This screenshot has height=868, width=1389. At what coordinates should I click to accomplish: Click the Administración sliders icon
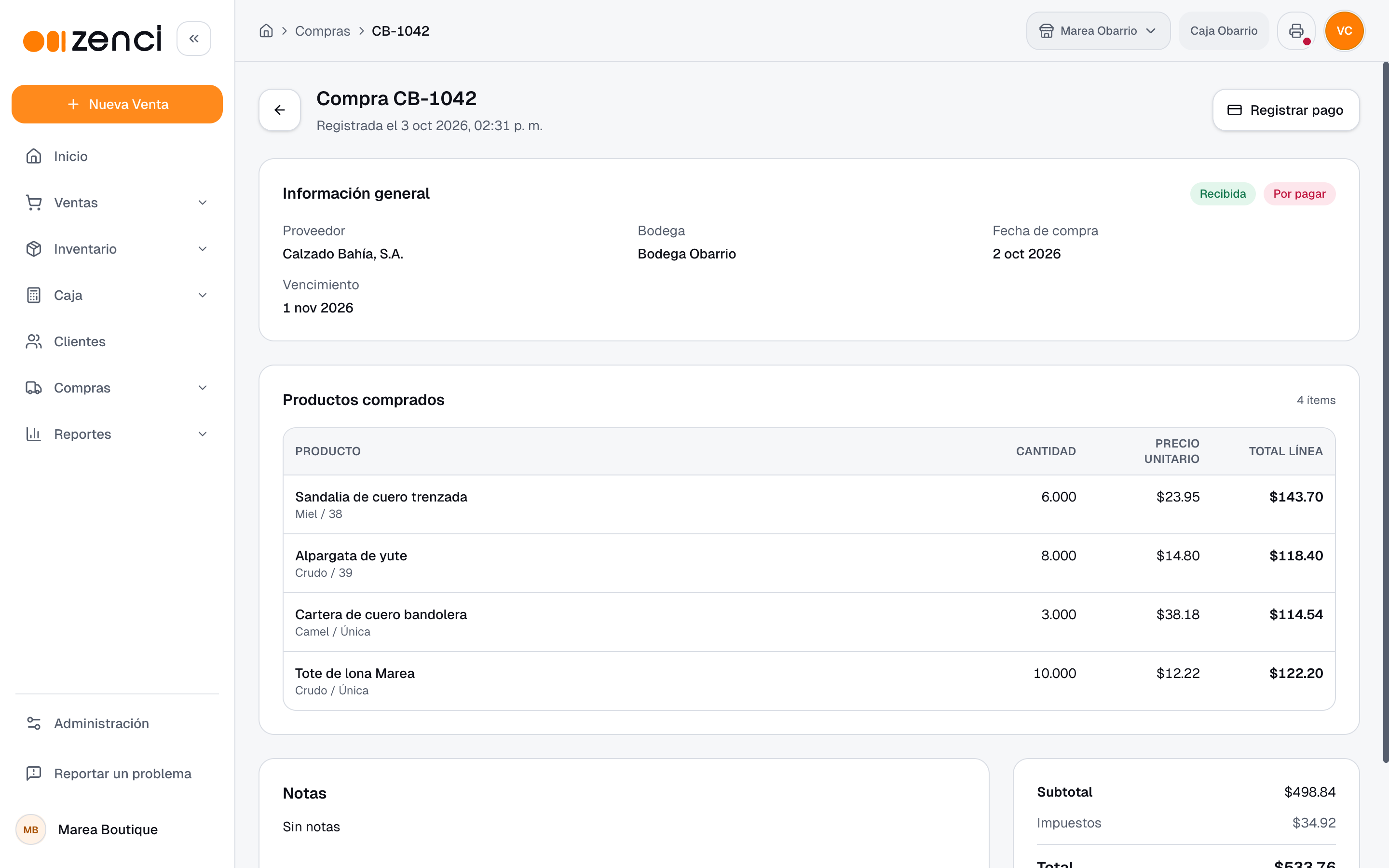pyautogui.click(x=34, y=723)
